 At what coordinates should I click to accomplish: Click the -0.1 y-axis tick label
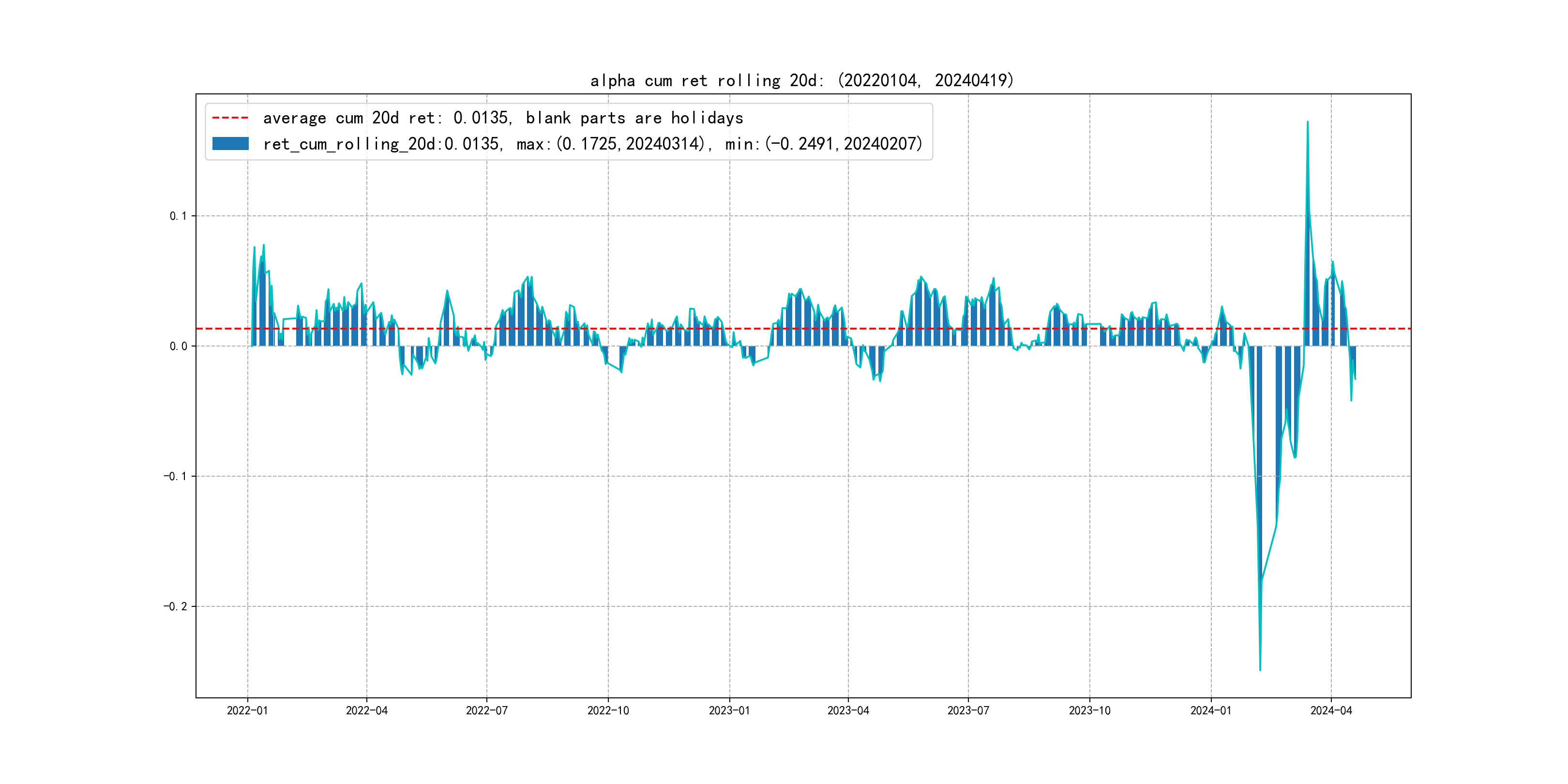pos(175,476)
